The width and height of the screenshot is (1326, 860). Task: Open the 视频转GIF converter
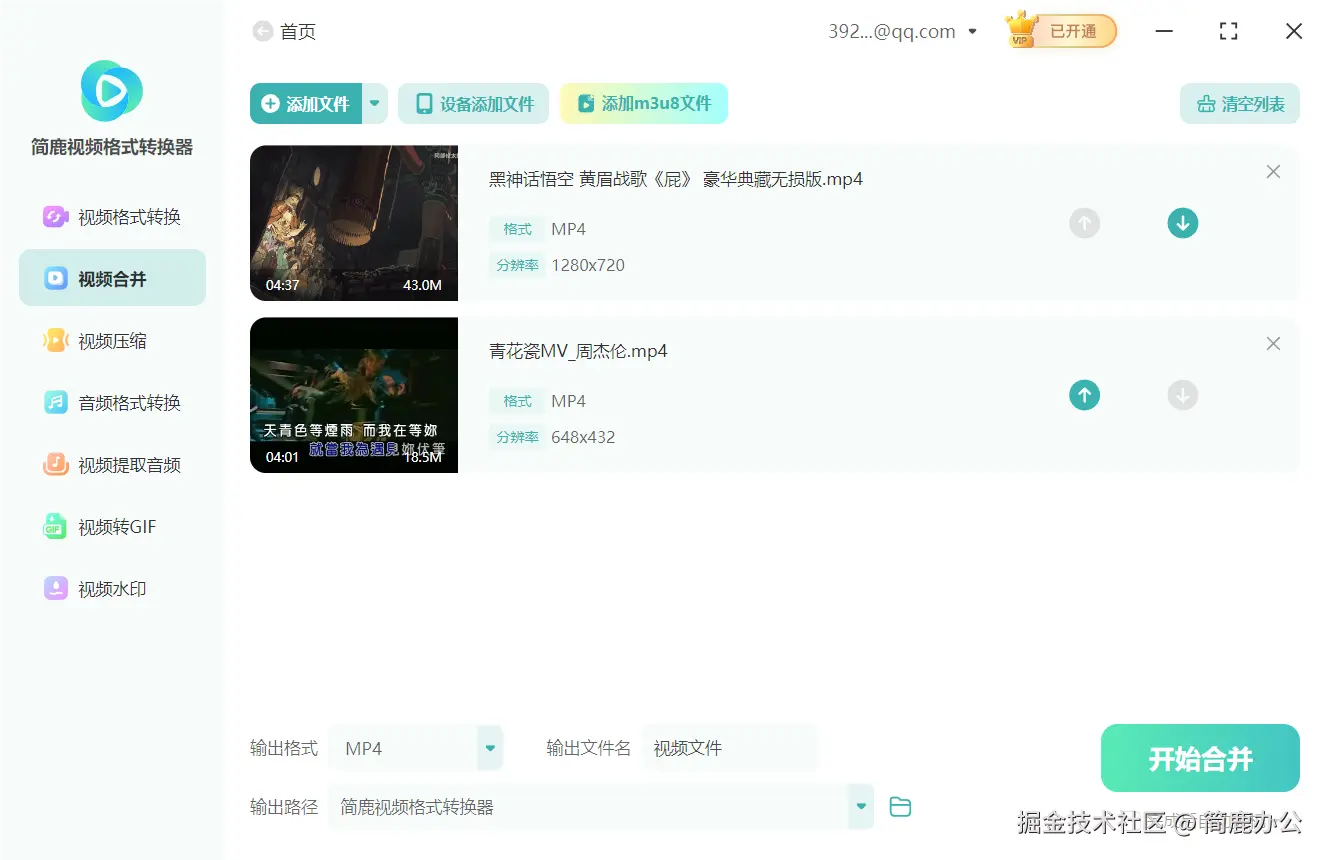pos(111,526)
